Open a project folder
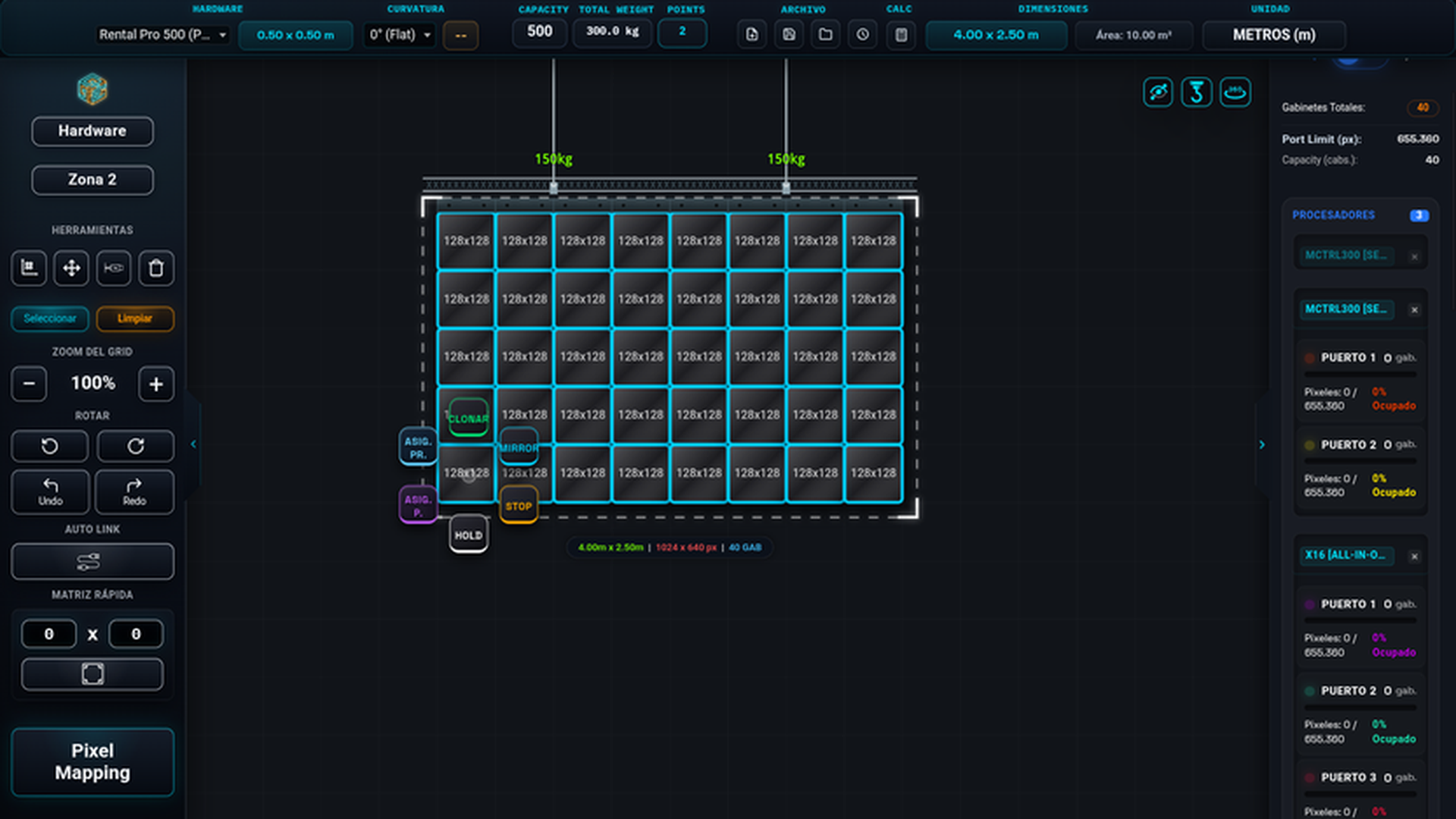This screenshot has height=819, width=1456. pos(826,35)
